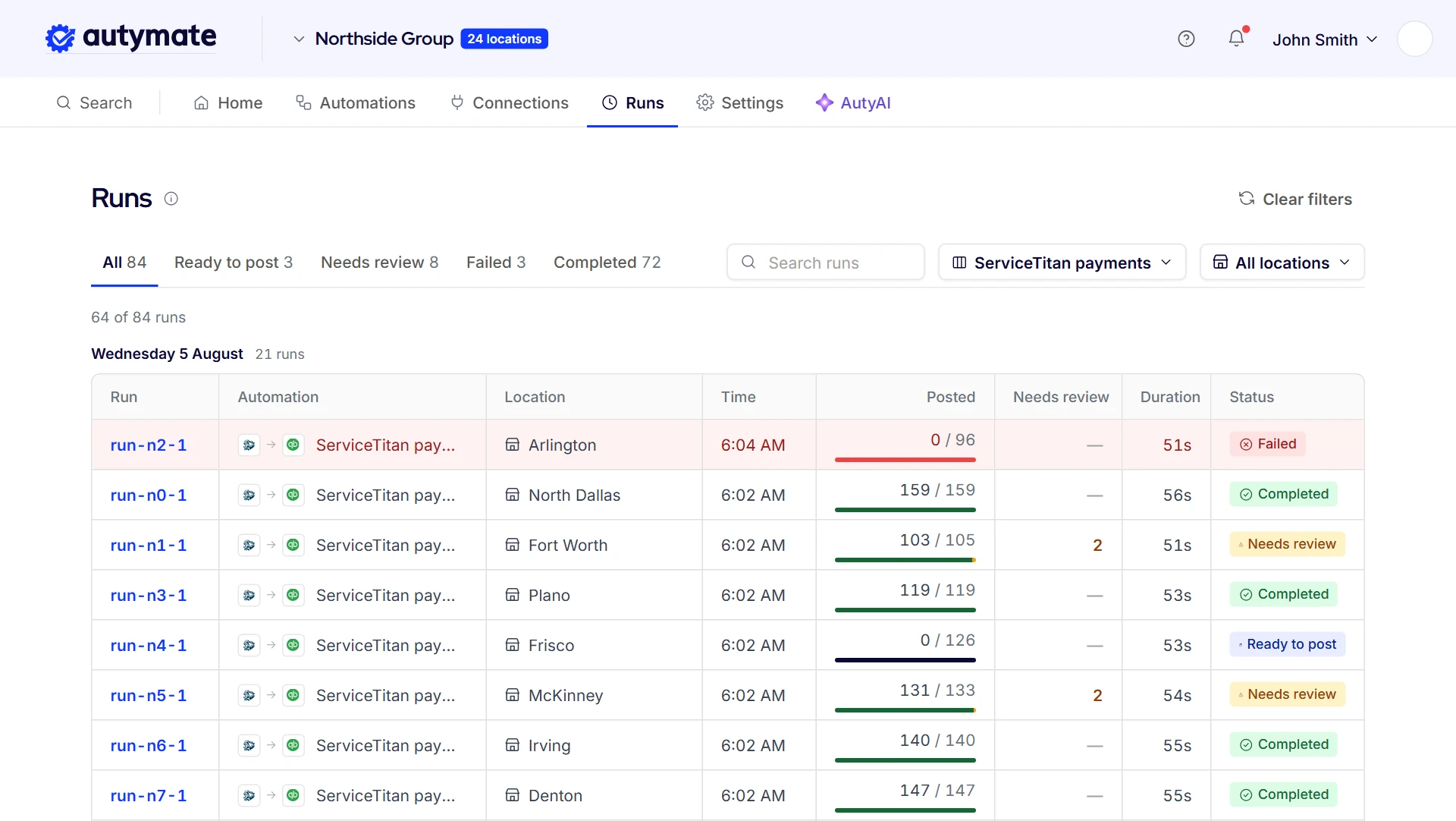Click Search in the top navigation

94,102
